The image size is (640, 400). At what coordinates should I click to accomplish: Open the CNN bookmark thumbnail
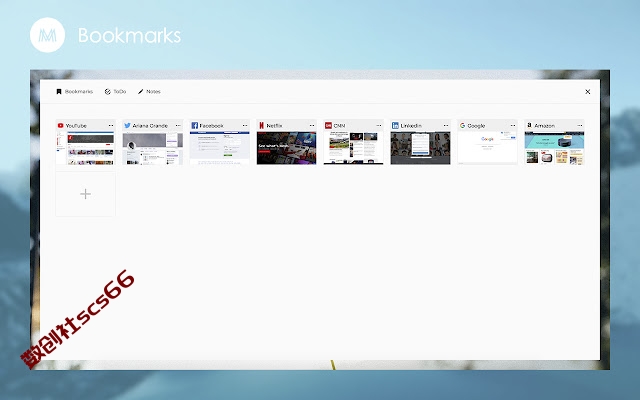point(353,148)
